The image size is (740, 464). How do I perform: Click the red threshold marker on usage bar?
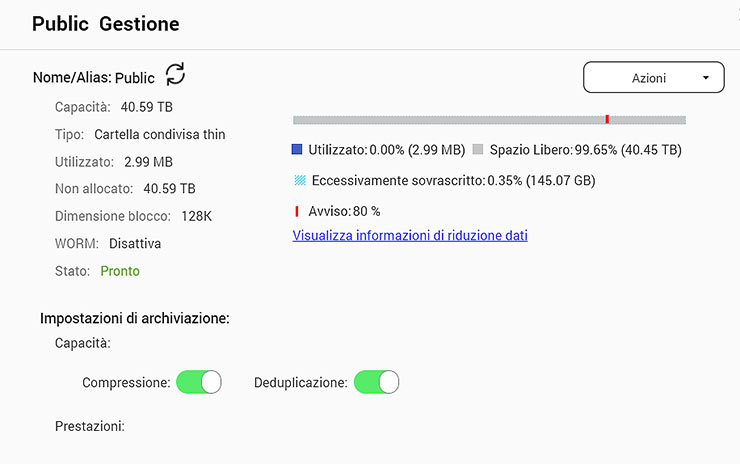[607, 119]
